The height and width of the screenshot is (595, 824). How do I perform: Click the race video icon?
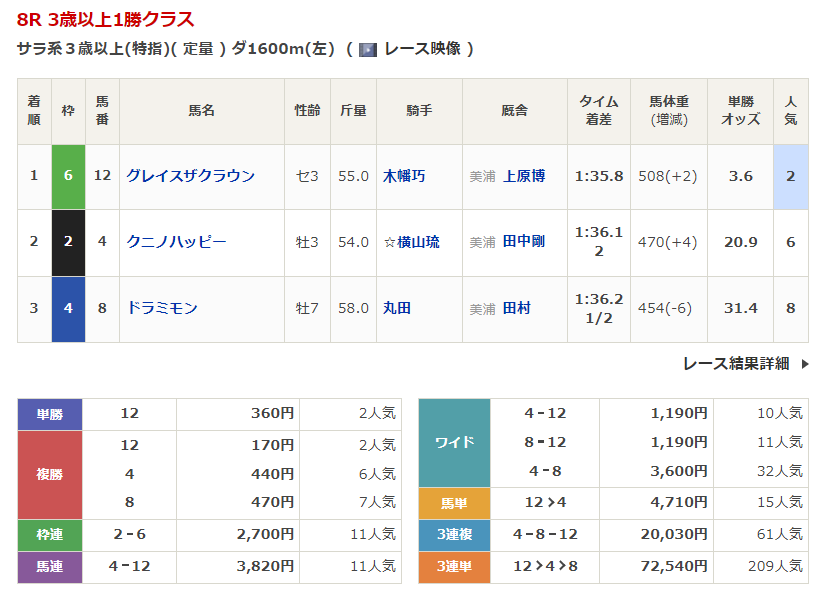coord(368,49)
